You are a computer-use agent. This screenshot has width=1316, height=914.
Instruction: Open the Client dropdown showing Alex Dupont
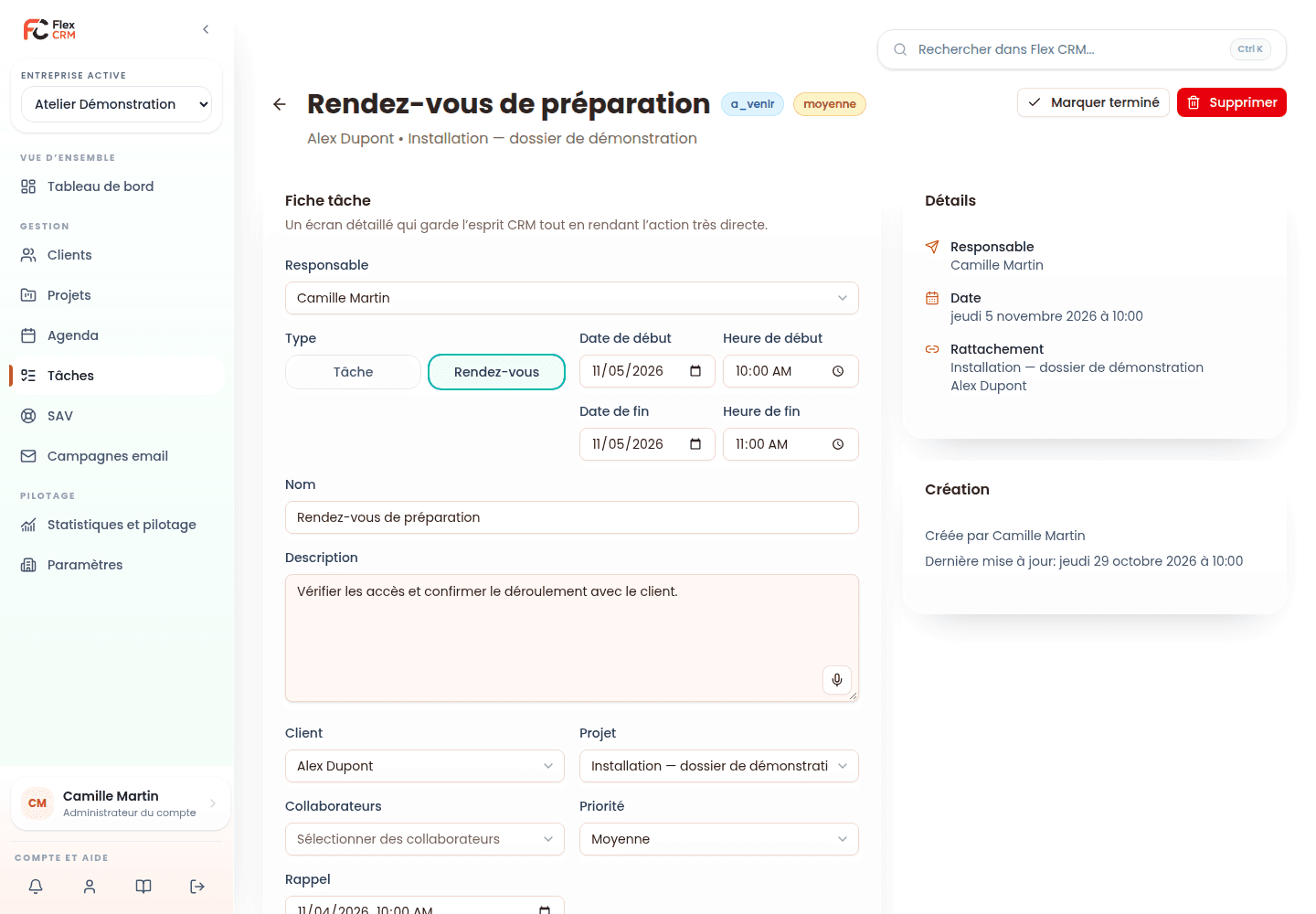click(x=425, y=766)
